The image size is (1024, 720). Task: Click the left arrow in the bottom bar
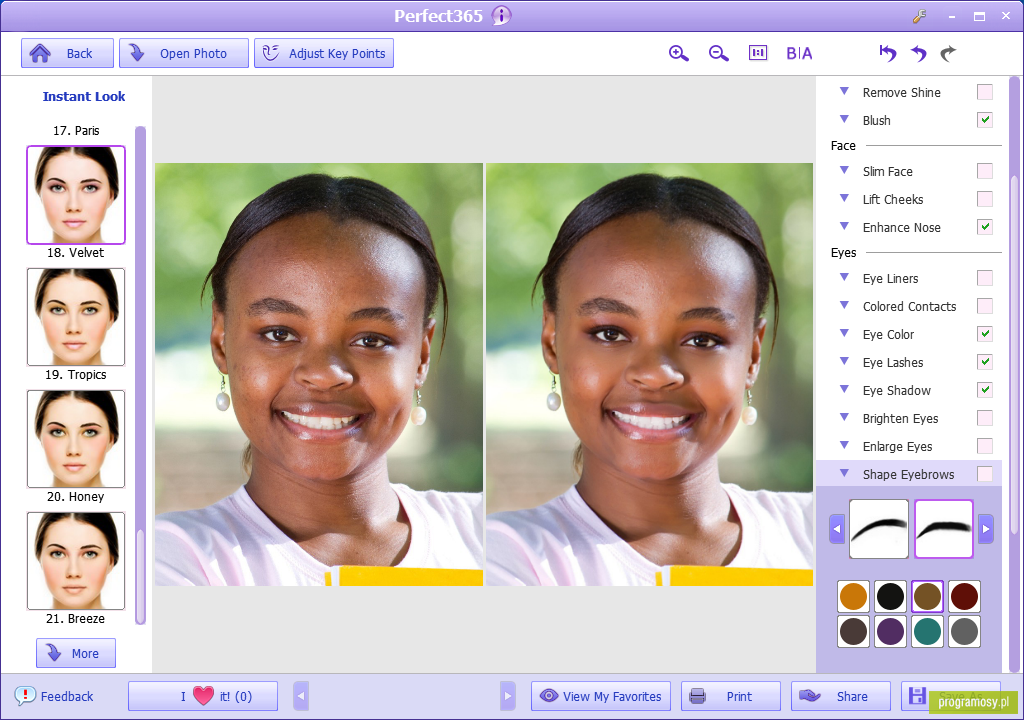[x=301, y=696]
